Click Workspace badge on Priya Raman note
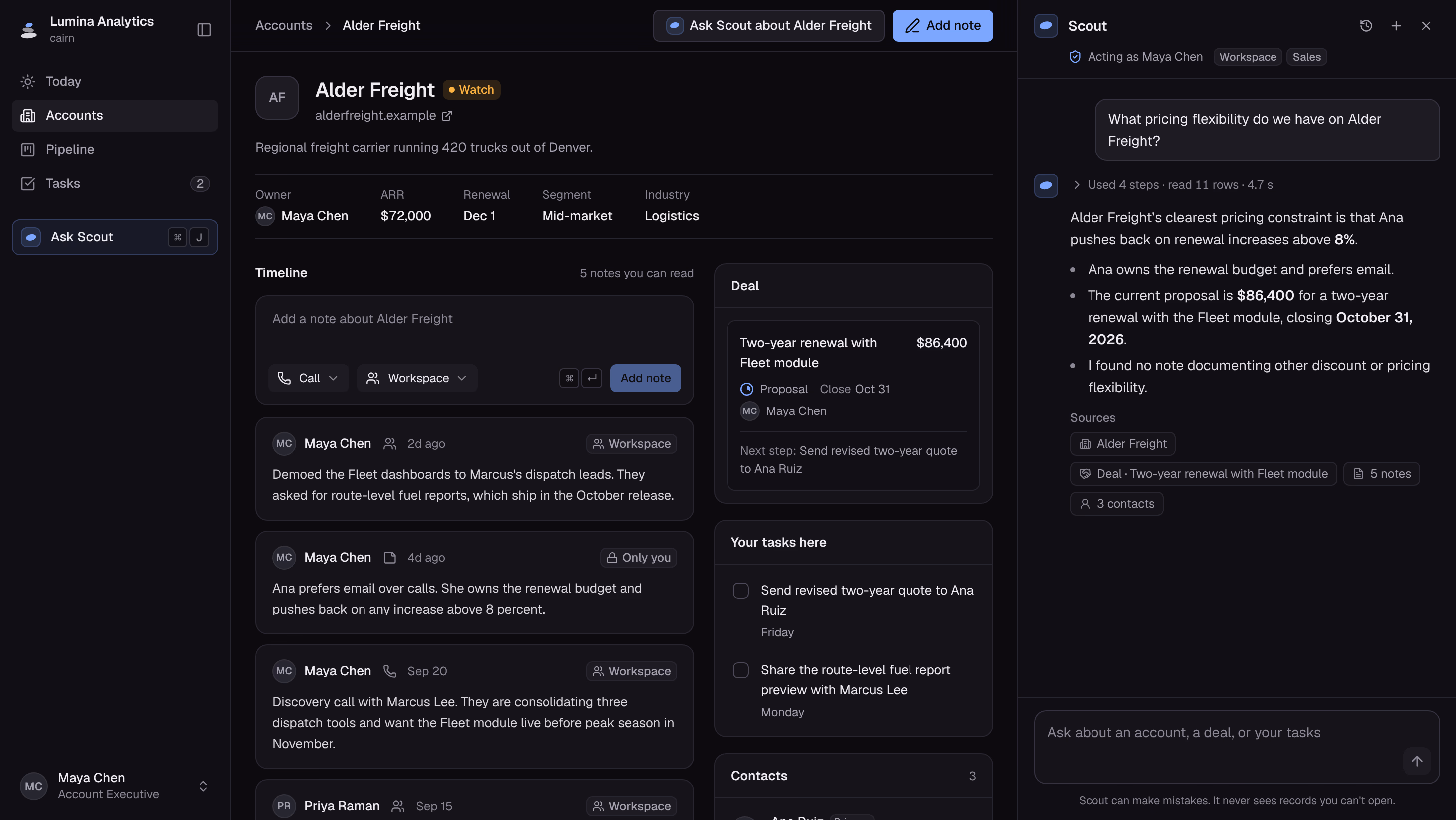The height and width of the screenshot is (820, 1456). 631,806
